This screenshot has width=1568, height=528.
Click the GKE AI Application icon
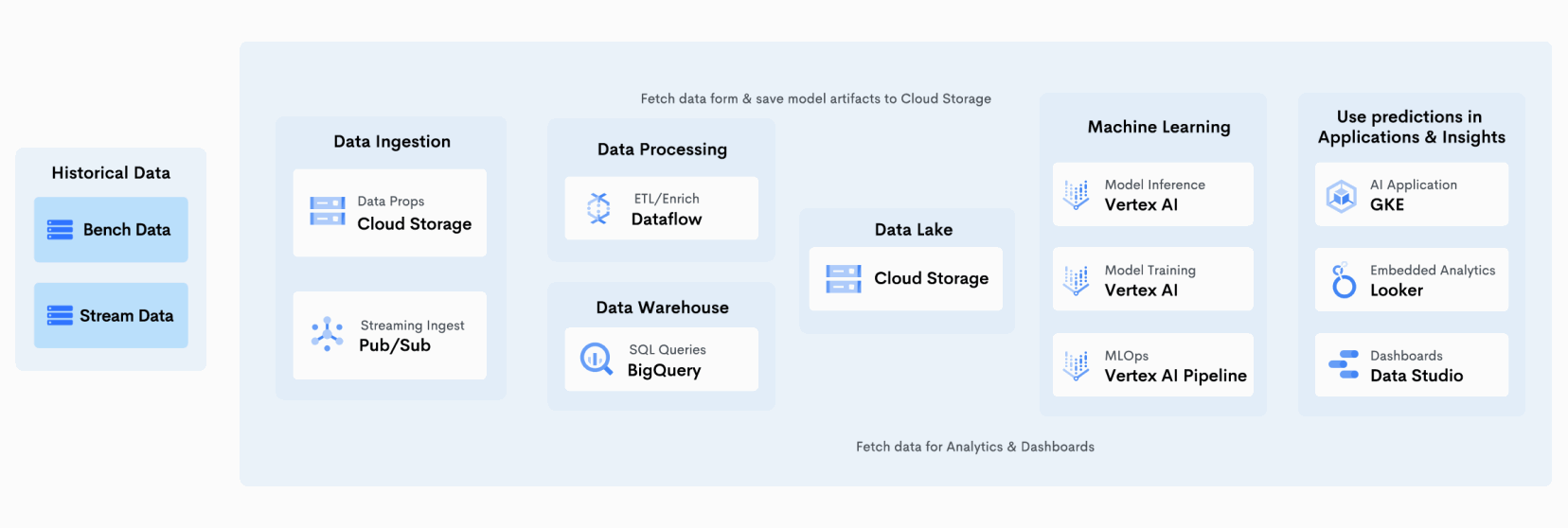(x=1342, y=196)
